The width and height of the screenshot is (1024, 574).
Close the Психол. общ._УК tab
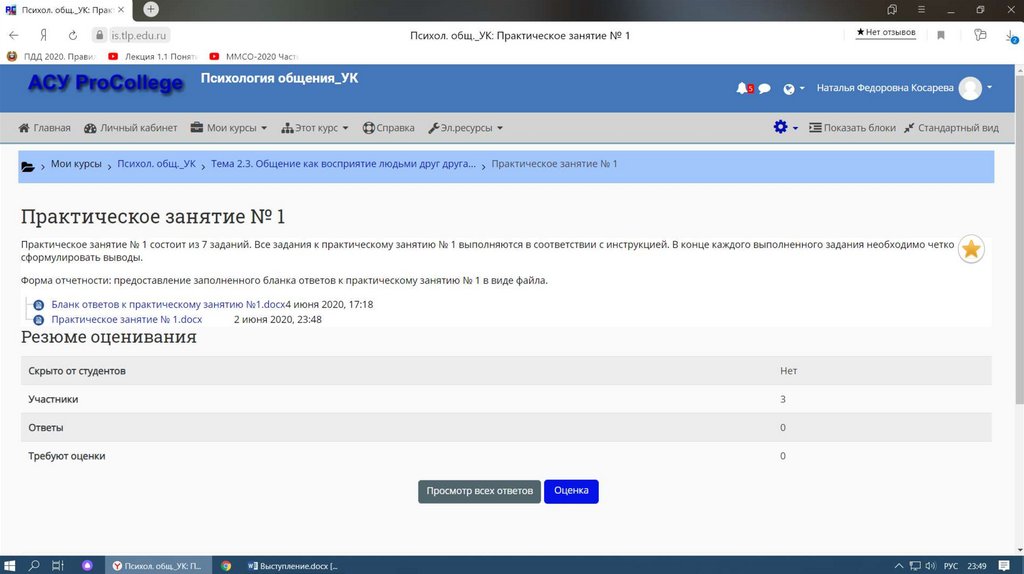pos(121,10)
